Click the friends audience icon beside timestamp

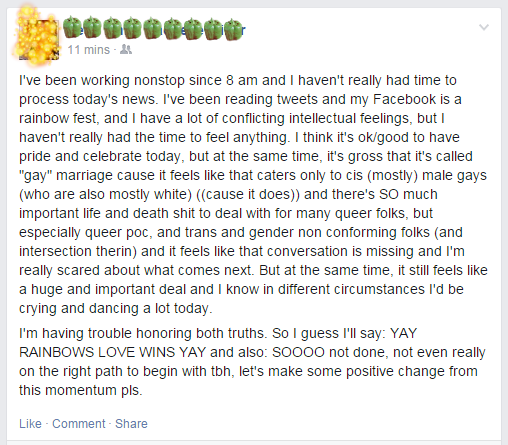(x=126, y=50)
